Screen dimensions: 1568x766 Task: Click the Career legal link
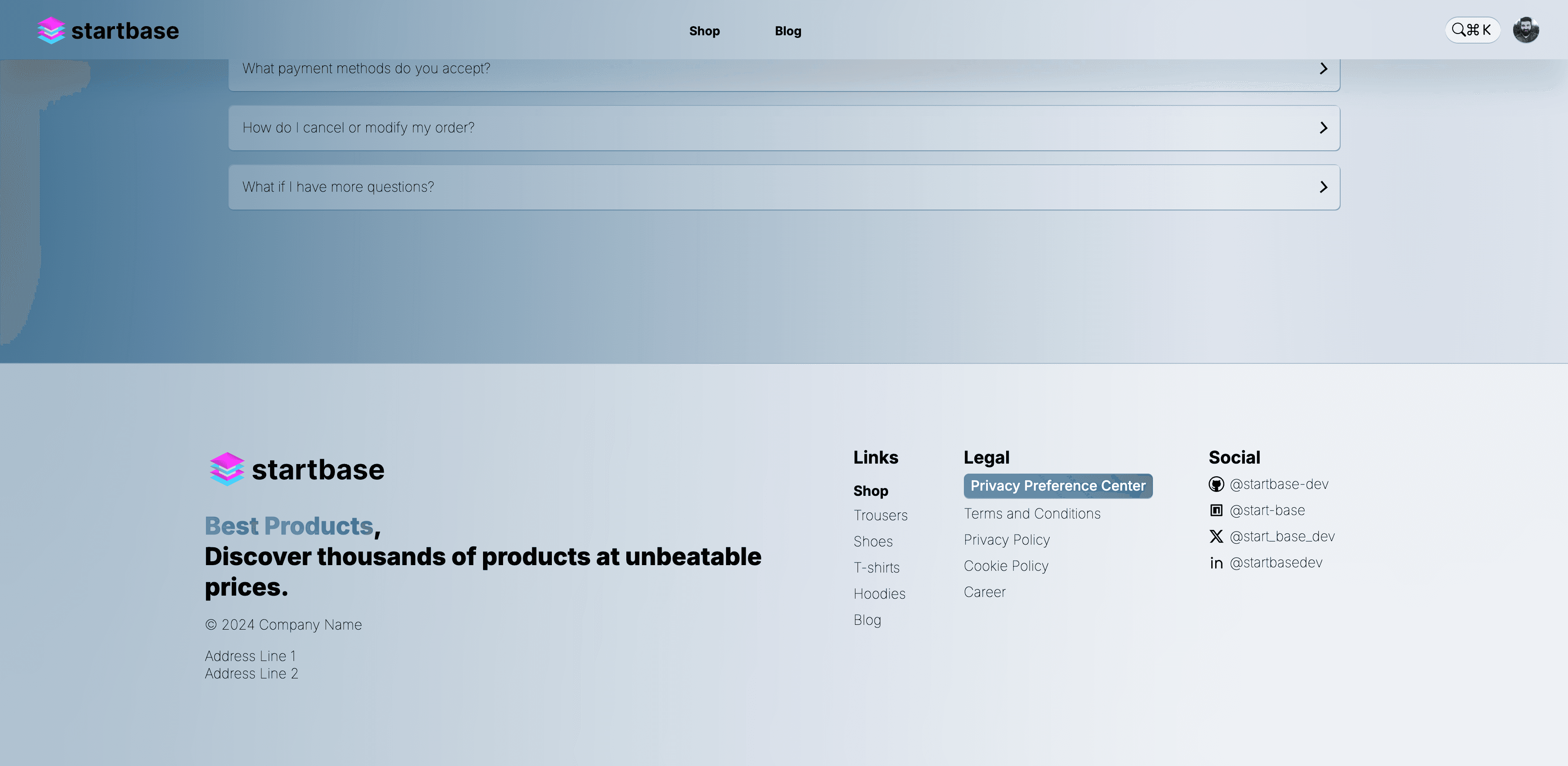pos(984,591)
